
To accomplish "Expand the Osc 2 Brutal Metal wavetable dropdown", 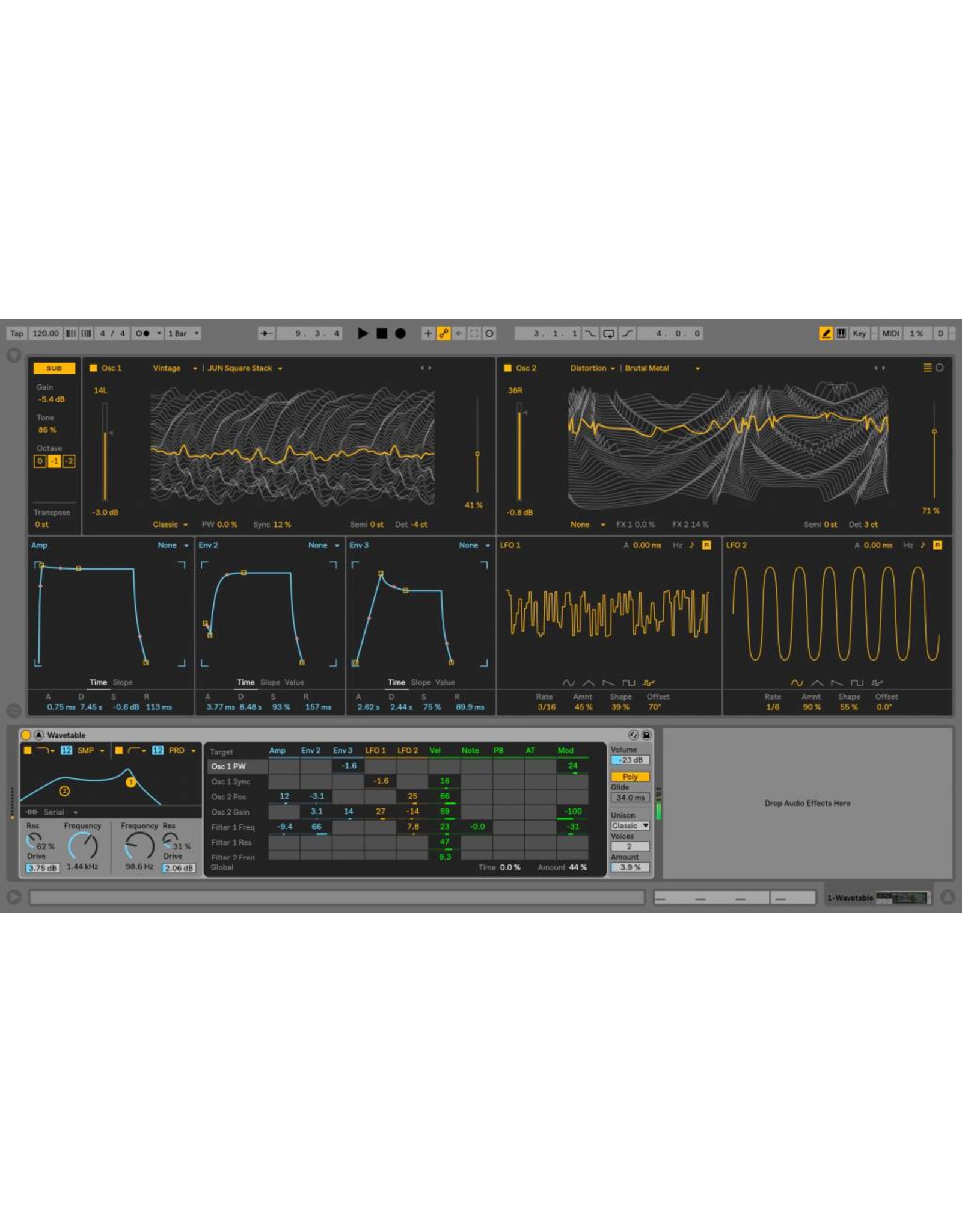I will coord(697,368).
